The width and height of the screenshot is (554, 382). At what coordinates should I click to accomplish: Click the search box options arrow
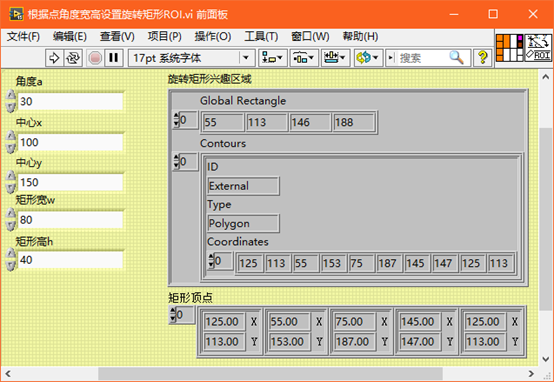390,58
